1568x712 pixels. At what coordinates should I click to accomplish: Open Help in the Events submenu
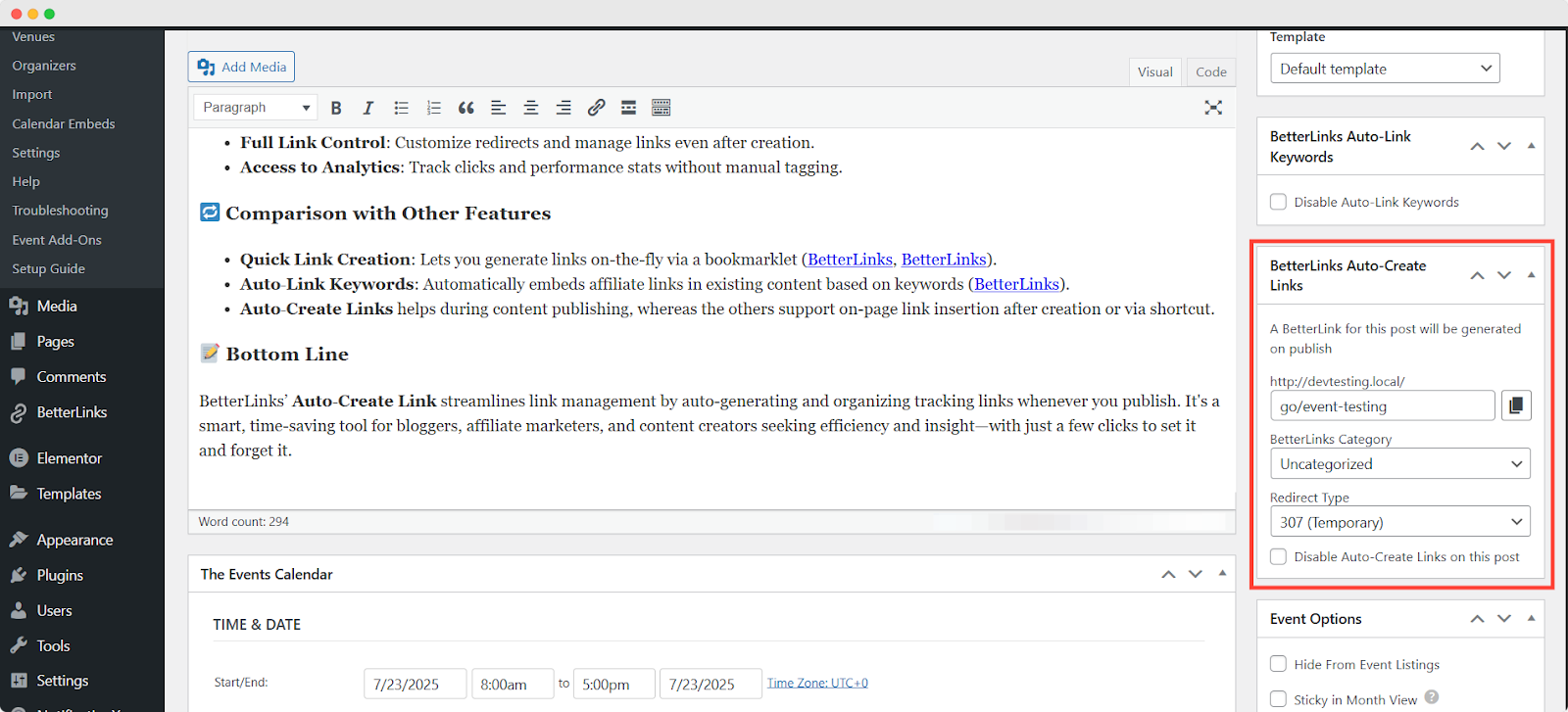[x=26, y=182]
